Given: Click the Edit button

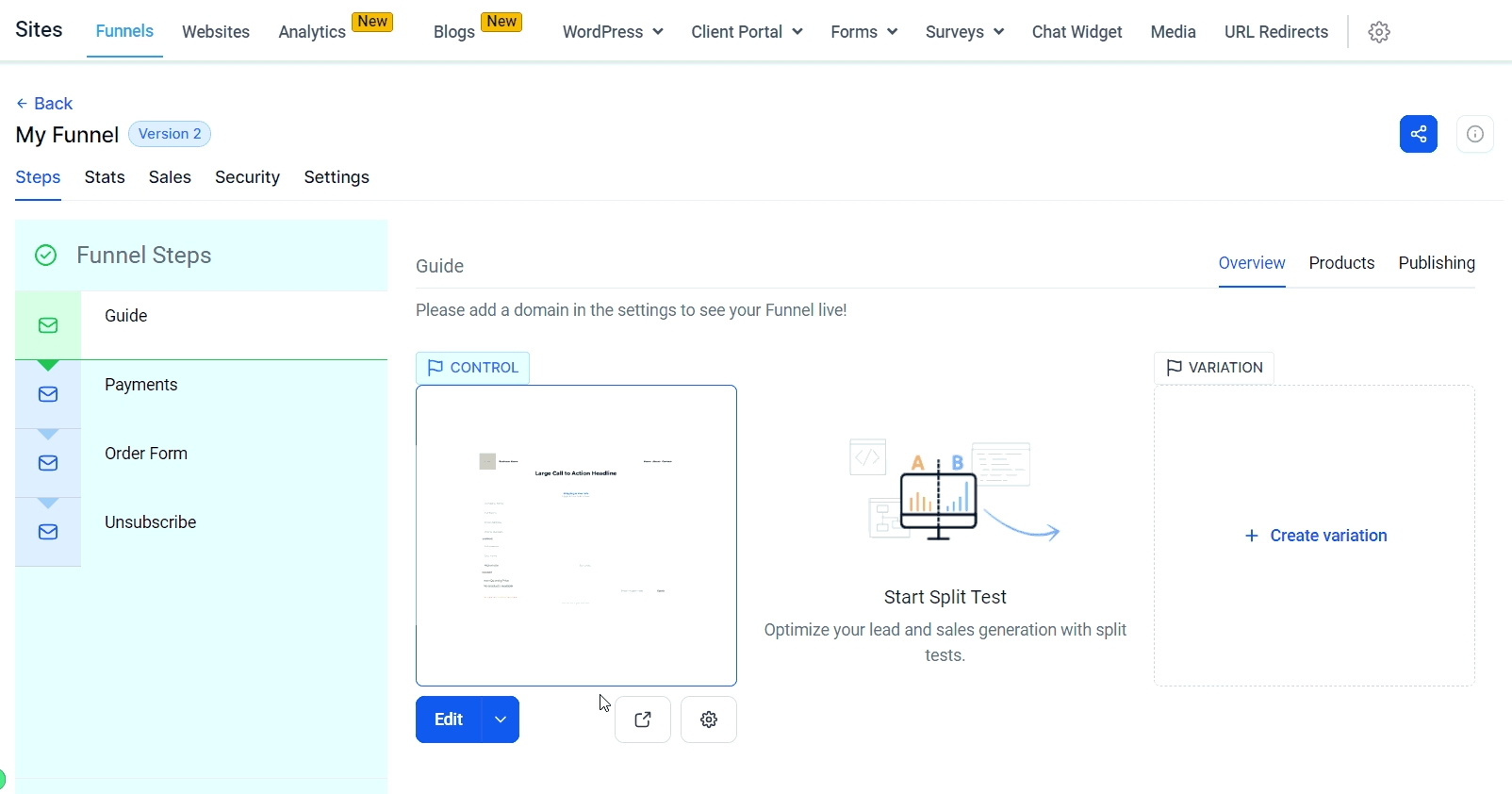Looking at the screenshot, I should (x=449, y=720).
